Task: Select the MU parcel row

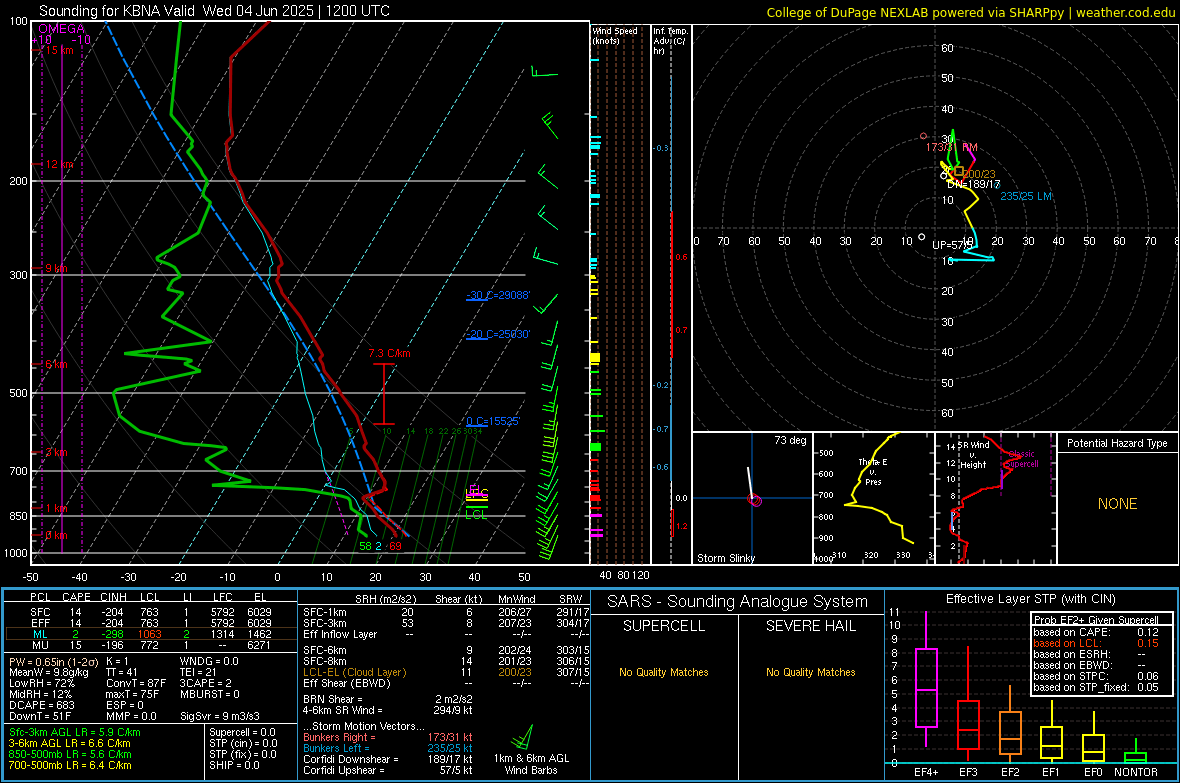Action: coord(151,645)
